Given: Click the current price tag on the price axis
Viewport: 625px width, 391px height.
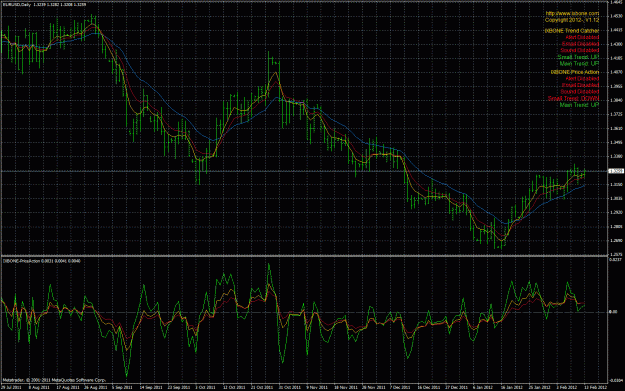Looking at the screenshot, I should [x=616, y=171].
